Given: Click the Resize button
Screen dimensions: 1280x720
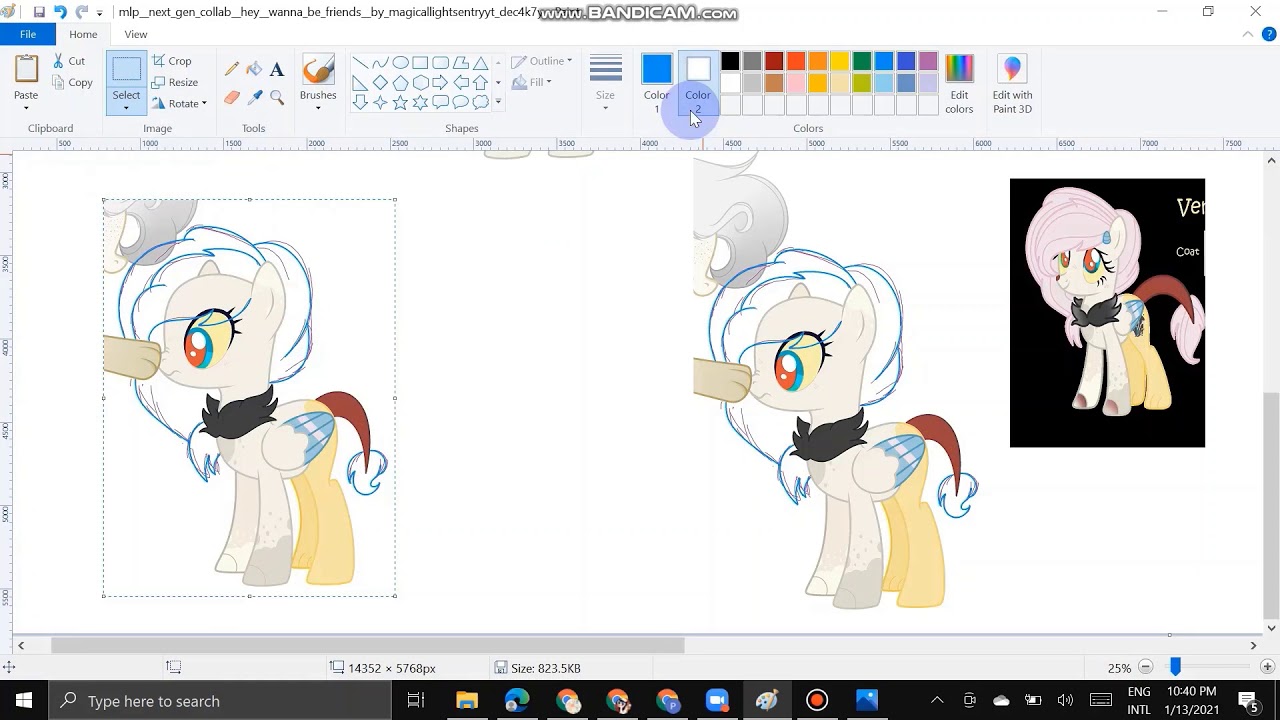Looking at the screenshot, I should 175,82.
